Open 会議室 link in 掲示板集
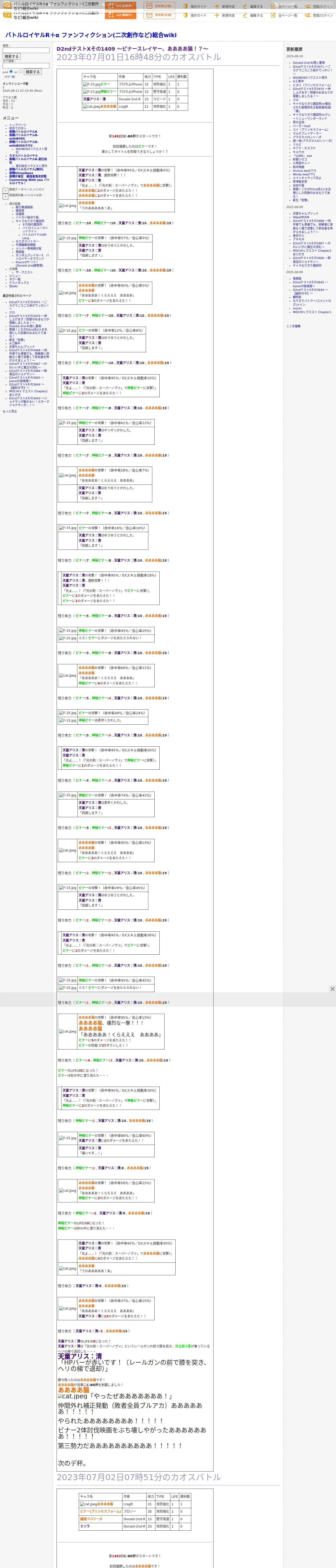The image size is (336, 1568). coord(20,214)
